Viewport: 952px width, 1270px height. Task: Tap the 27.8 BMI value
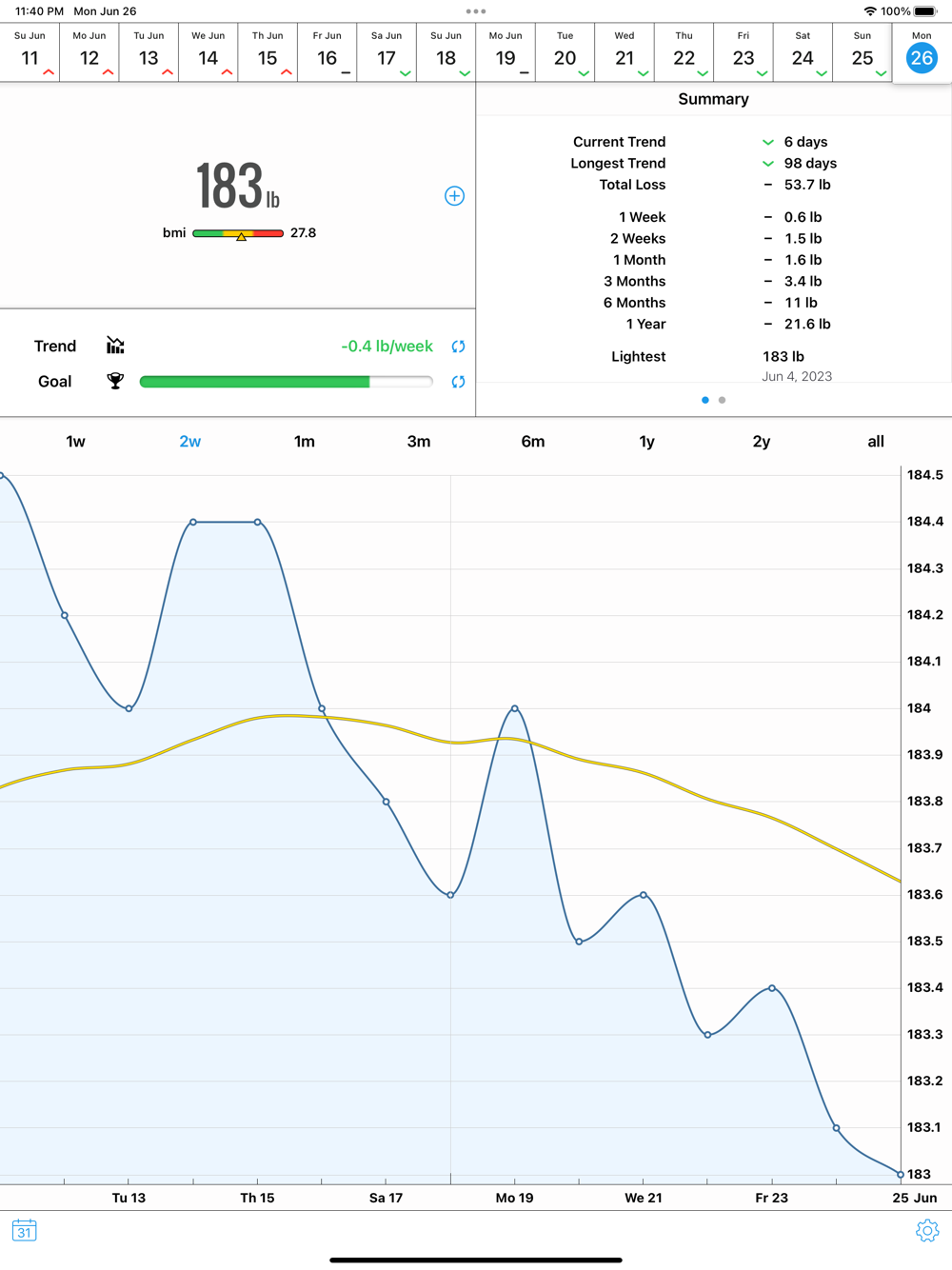303,232
